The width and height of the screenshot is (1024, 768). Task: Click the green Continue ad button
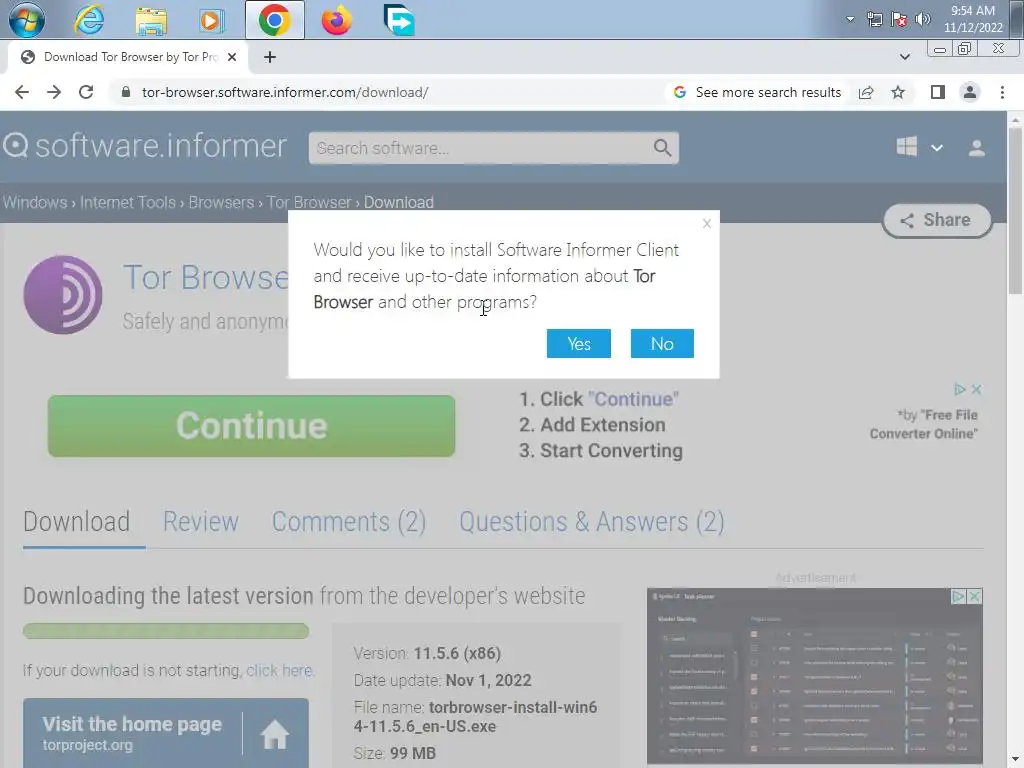pyautogui.click(x=251, y=426)
